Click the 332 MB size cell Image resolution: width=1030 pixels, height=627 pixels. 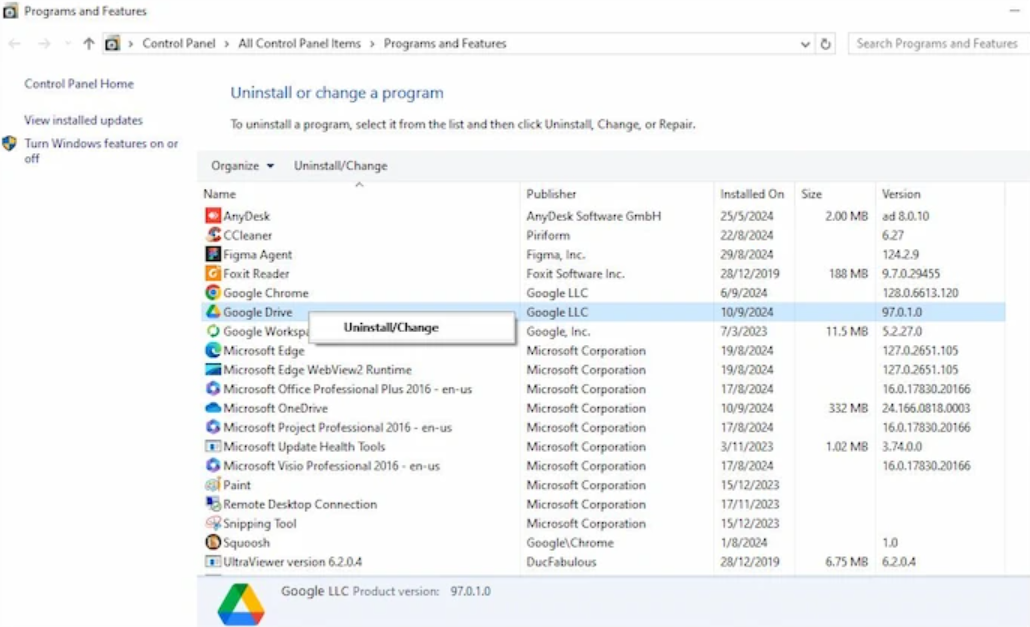click(x=848, y=408)
